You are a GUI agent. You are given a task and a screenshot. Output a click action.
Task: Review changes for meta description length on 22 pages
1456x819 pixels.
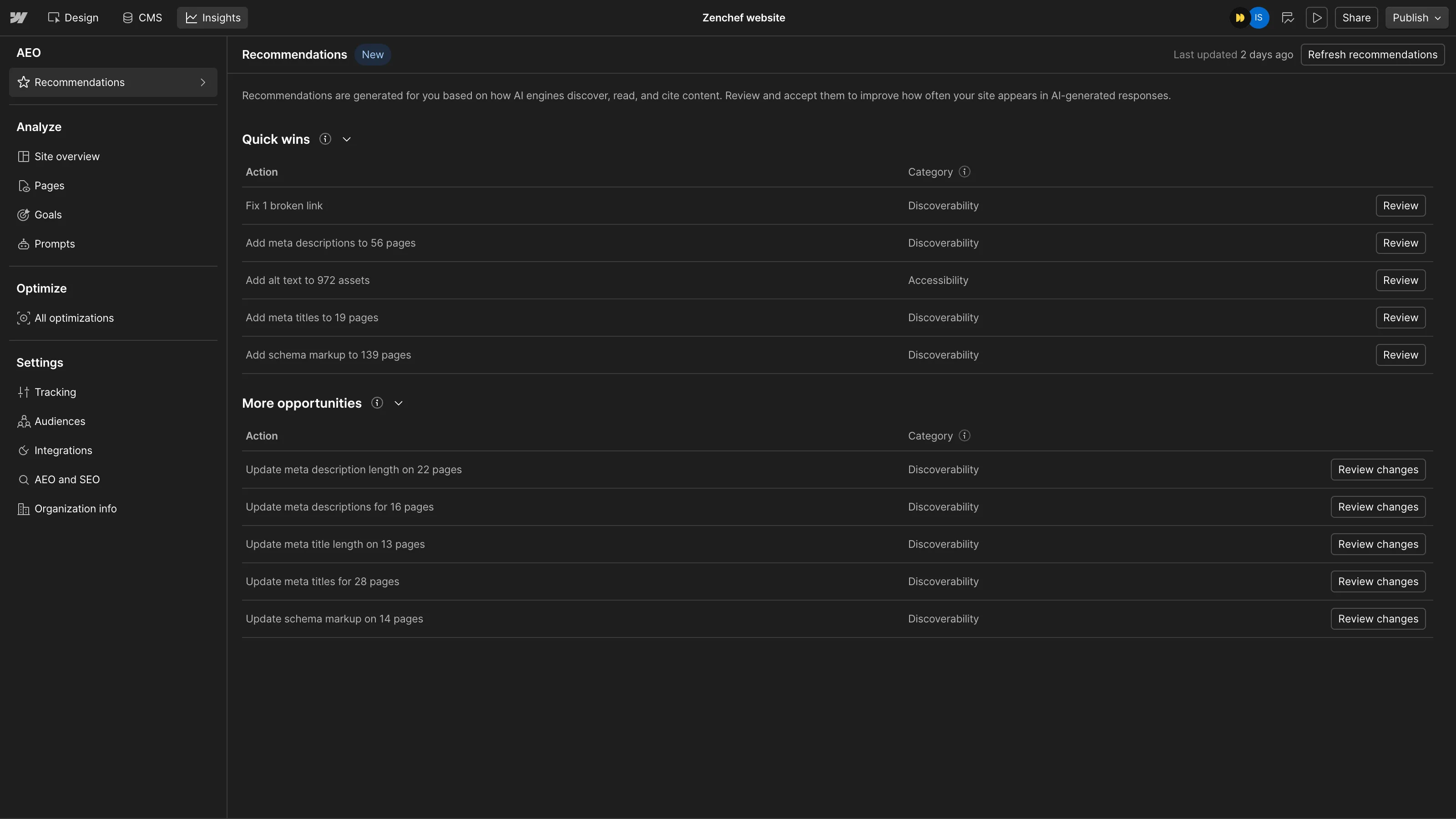pos(1378,470)
